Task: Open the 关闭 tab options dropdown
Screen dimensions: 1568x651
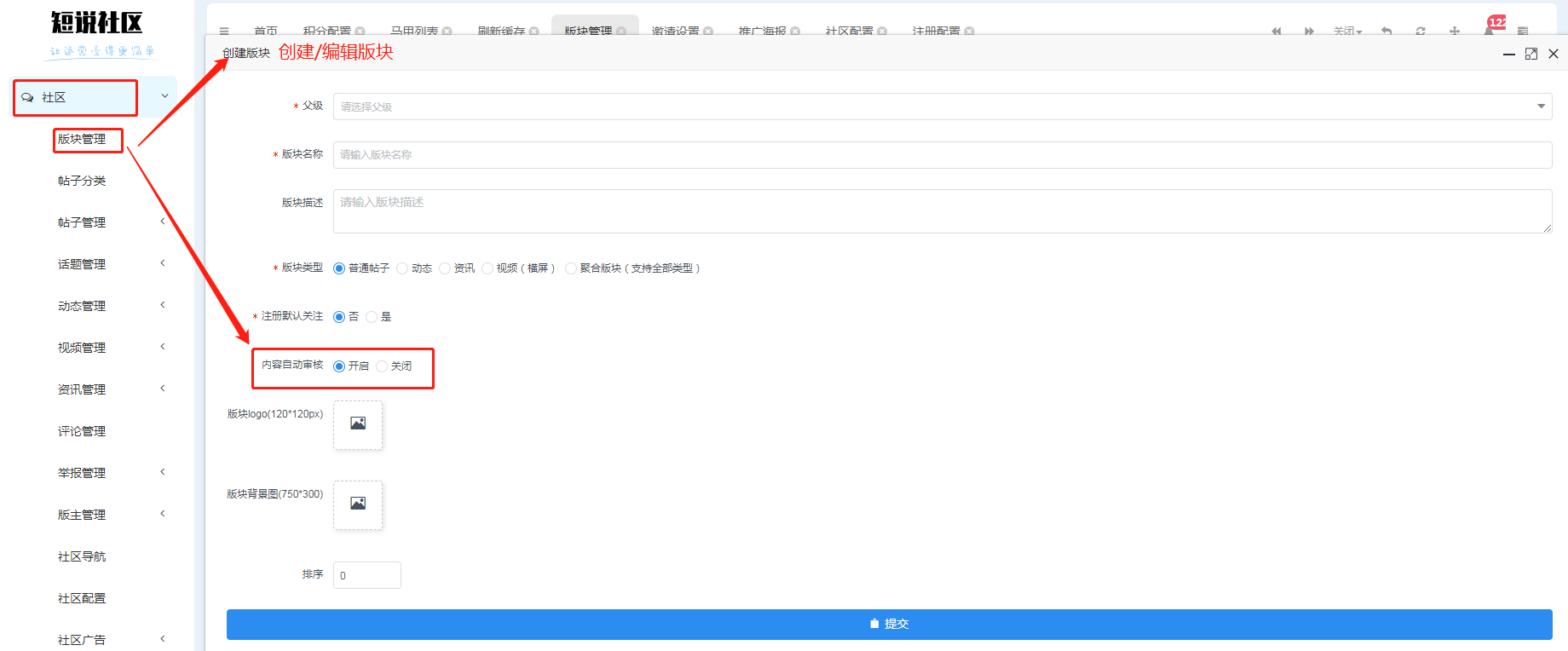Action: pos(1347,31)
